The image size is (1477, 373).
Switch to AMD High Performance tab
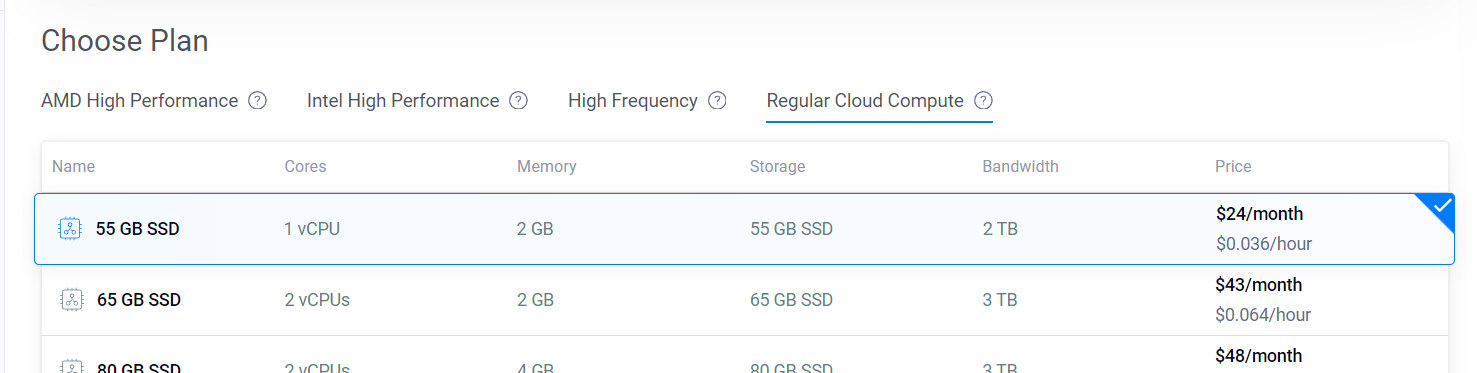pyautogui.click(x=139, y=101)
